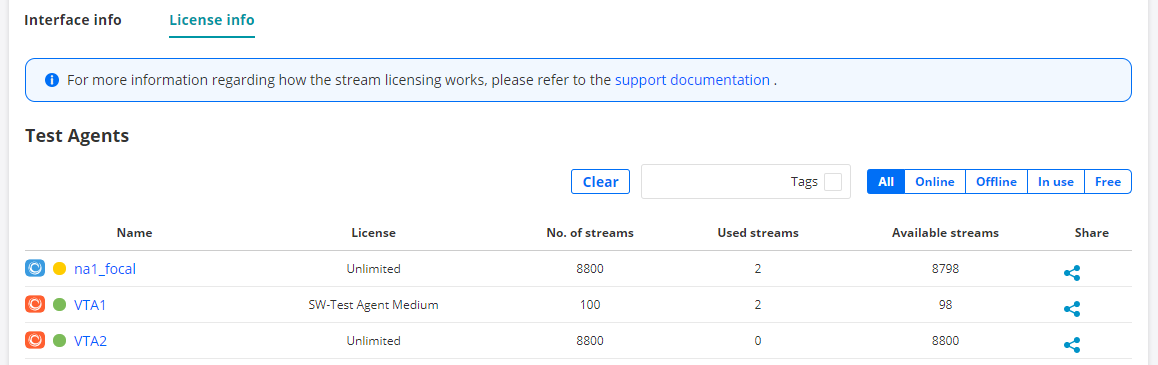Click the share icon for VTA1
Viewport: 1158px width, 365px height.
[1072, 309]
